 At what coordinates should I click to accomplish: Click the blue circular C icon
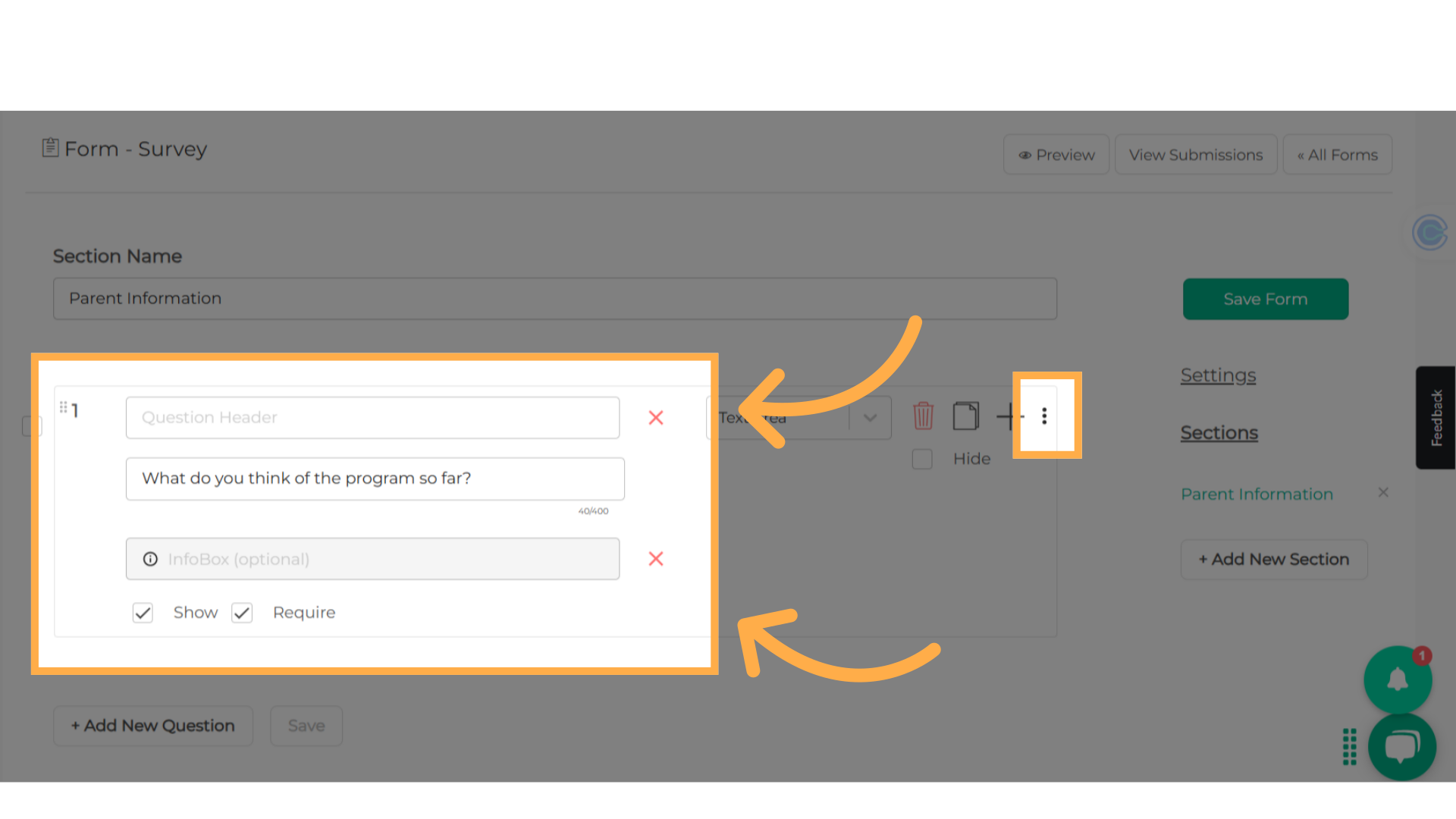click(1430, 232)
